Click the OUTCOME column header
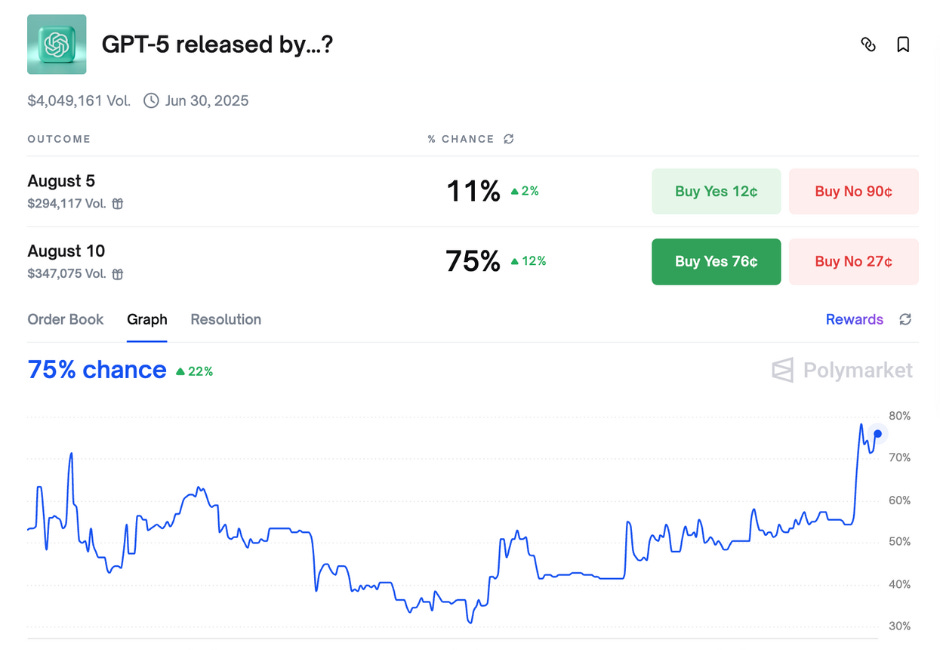Image resolution: width=940 pixels, height=650 pixels. click(x=59, y=139)
